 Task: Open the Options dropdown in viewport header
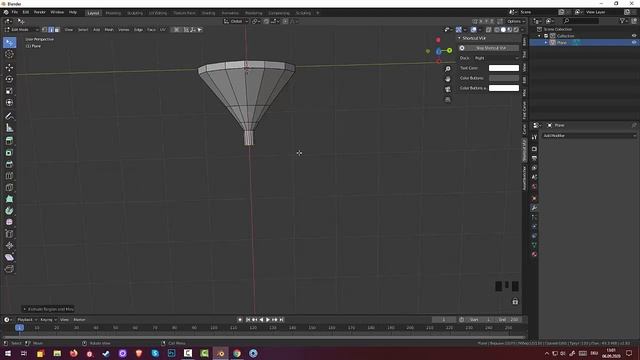[515, 21]
